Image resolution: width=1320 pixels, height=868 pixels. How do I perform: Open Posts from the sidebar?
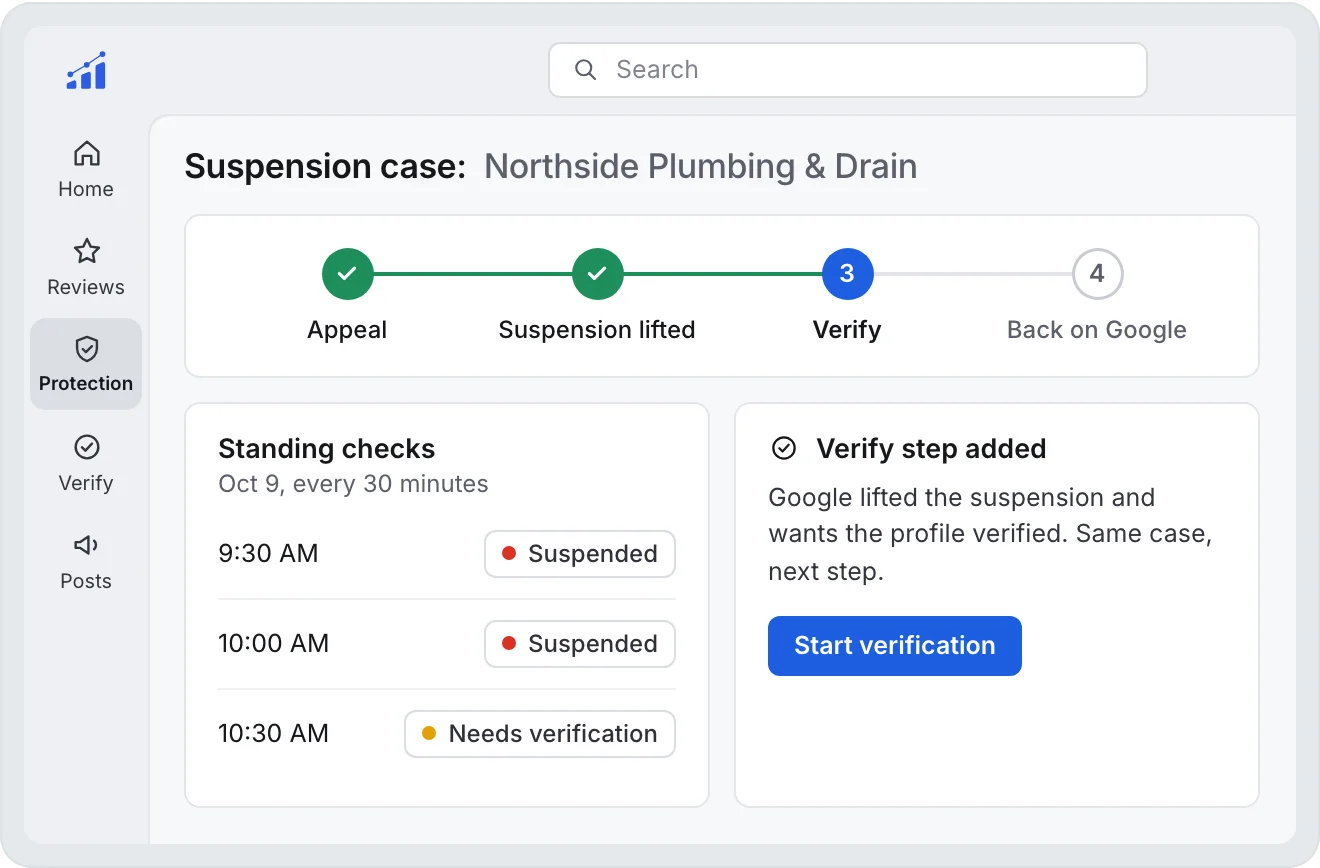(86, 561)
